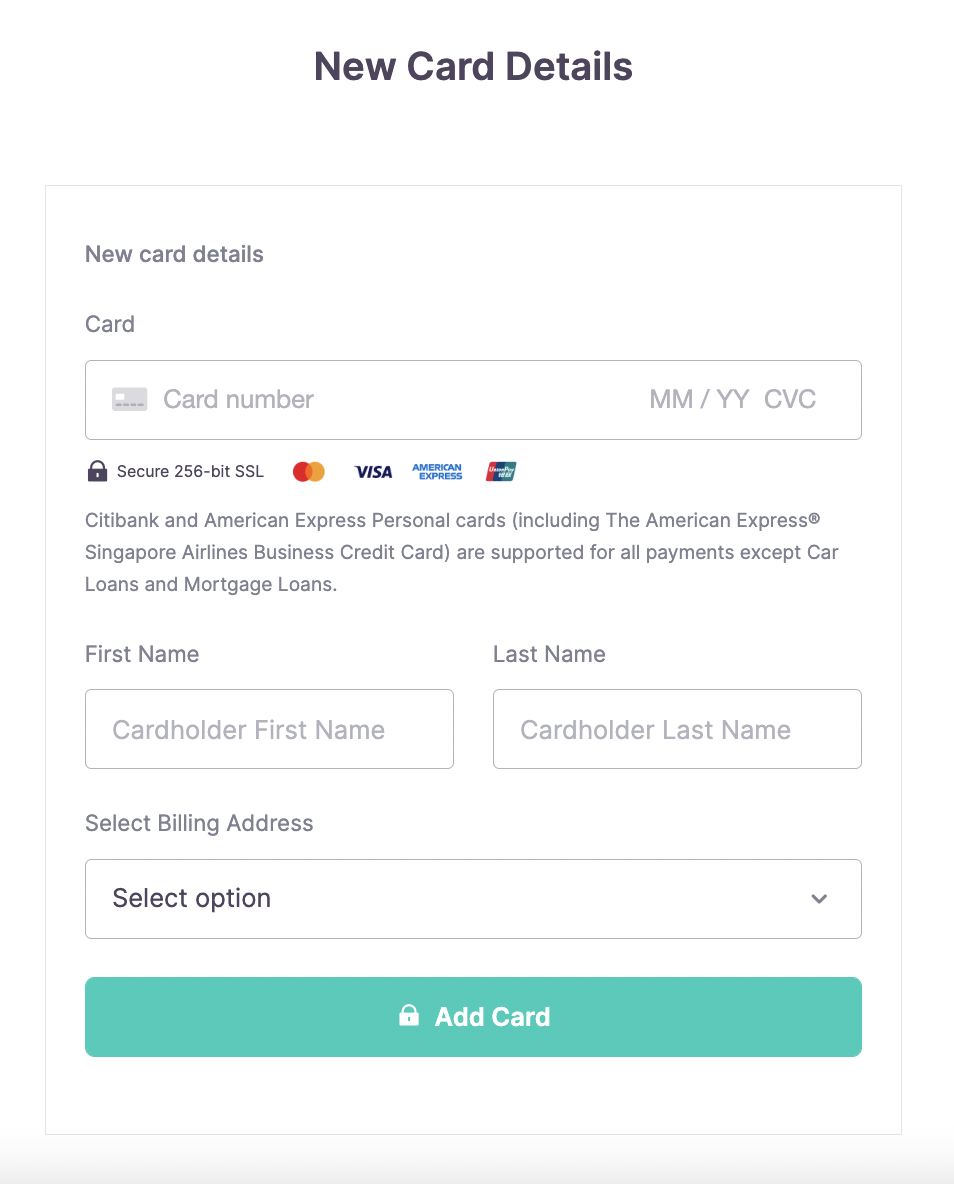Click the Mastercard logo icon
The image size is (954, 1184).
(x=309, y=472)
